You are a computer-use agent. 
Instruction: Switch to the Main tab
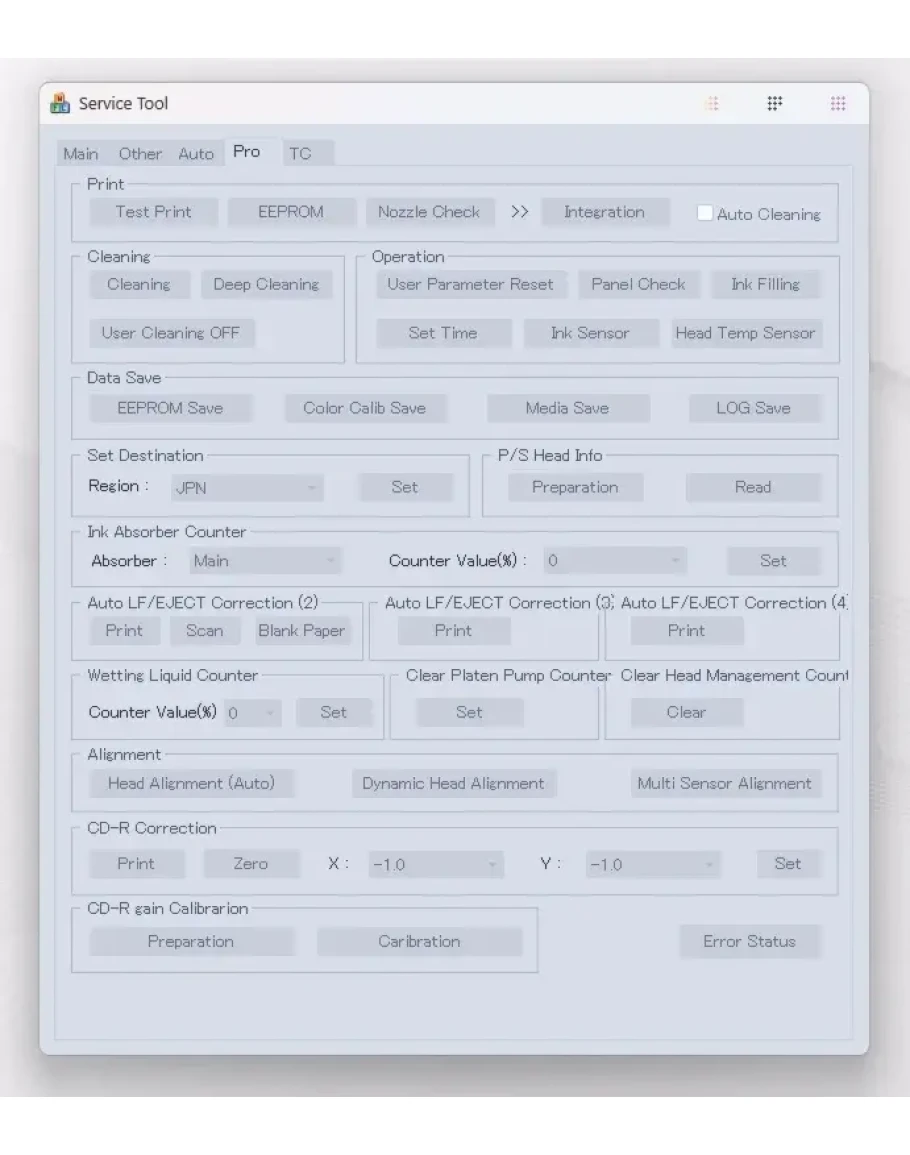[x=81, y=154]
